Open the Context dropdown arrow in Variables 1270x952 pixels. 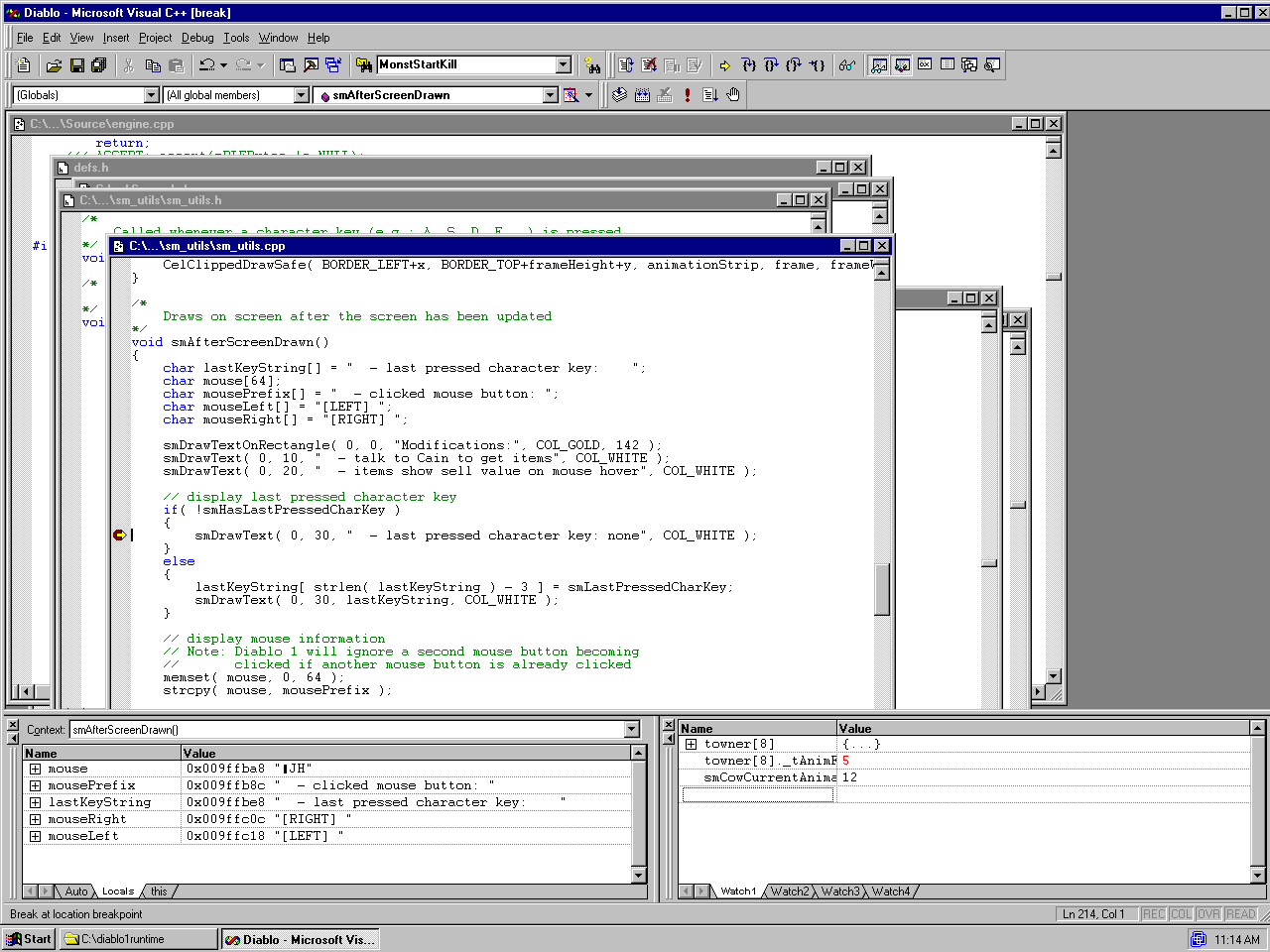(632, 730)
